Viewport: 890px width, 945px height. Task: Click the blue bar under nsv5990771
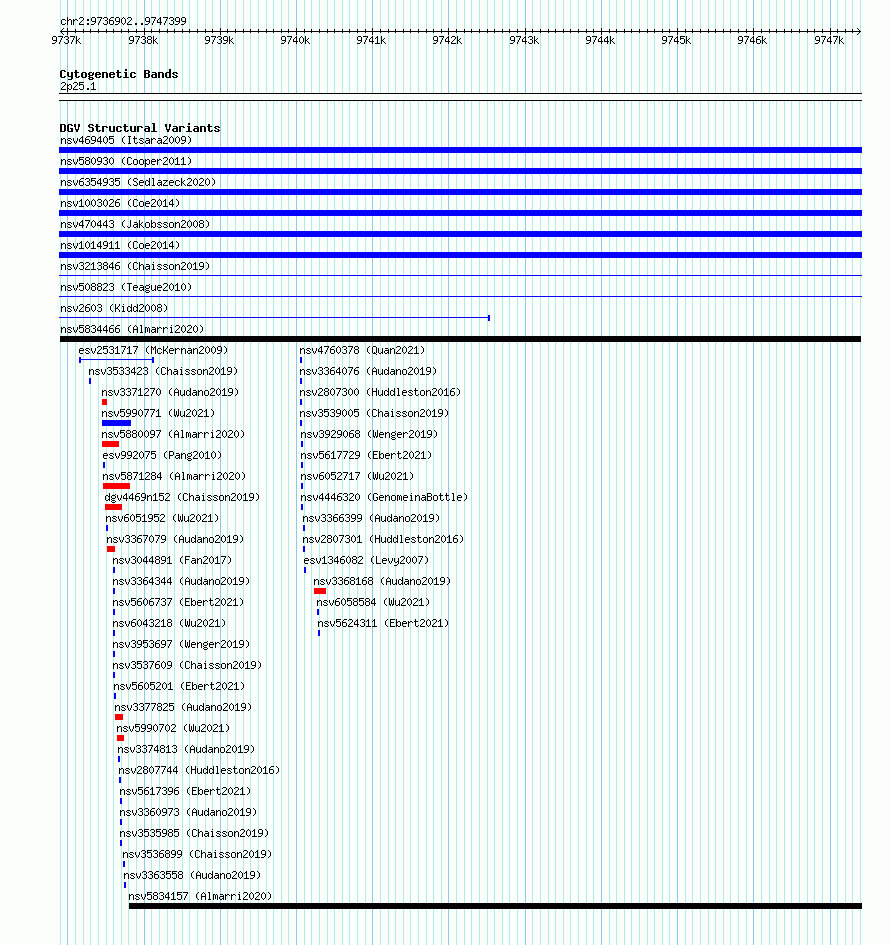point(116,423)
